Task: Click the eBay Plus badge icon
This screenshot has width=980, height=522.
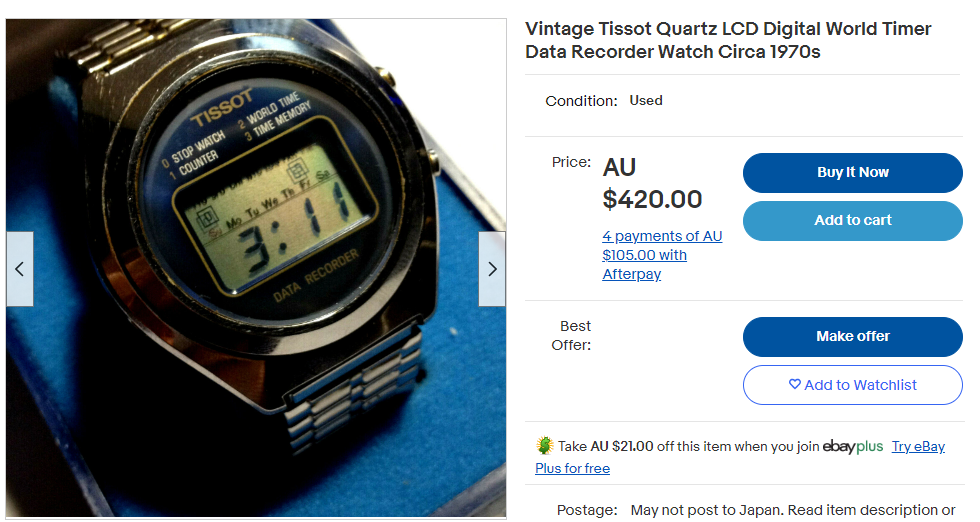Action: (x=545, y=446)
